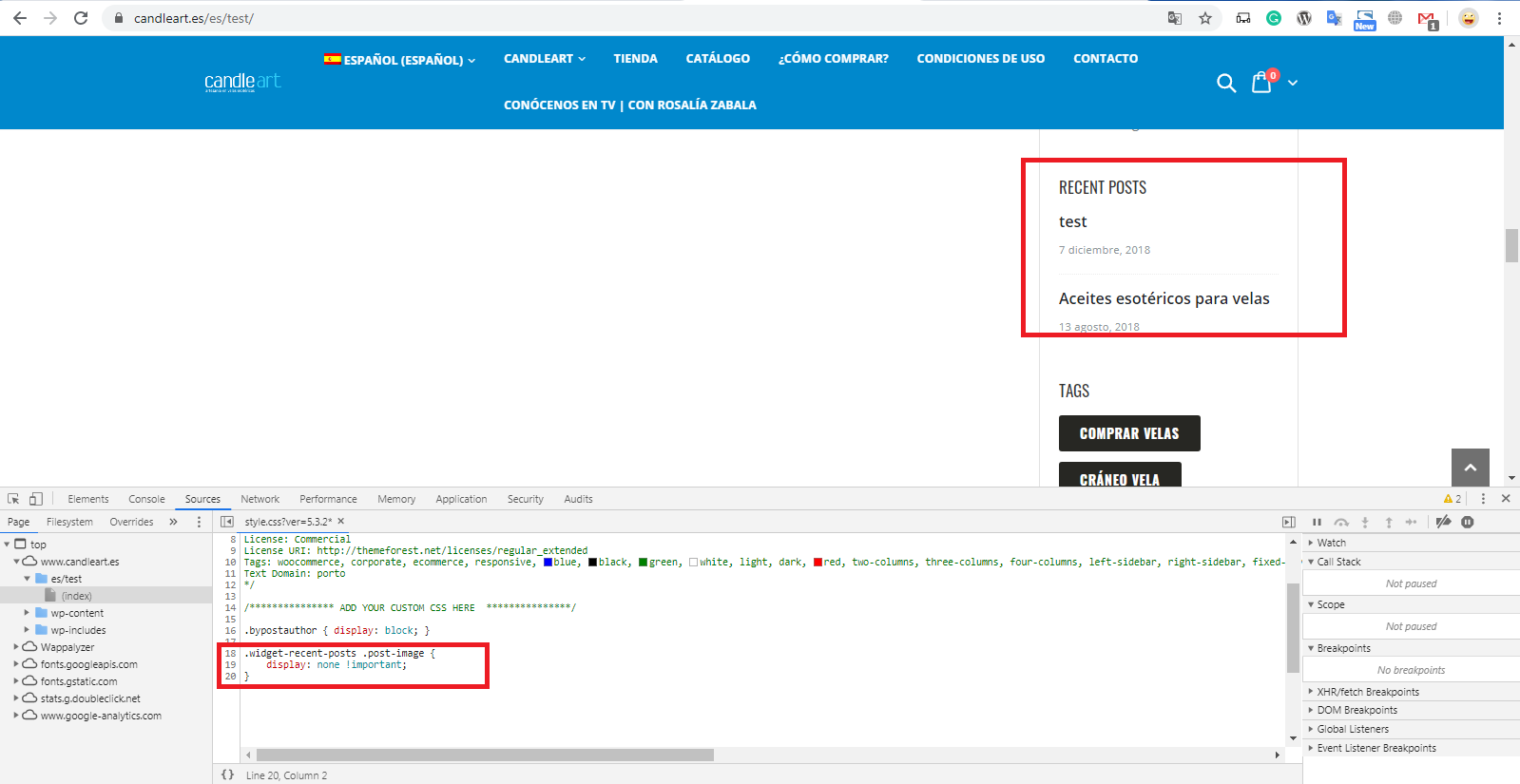Show more navigator tabs chevron
The width and height of the screenshot is (1520, 784).
[173, 522]
